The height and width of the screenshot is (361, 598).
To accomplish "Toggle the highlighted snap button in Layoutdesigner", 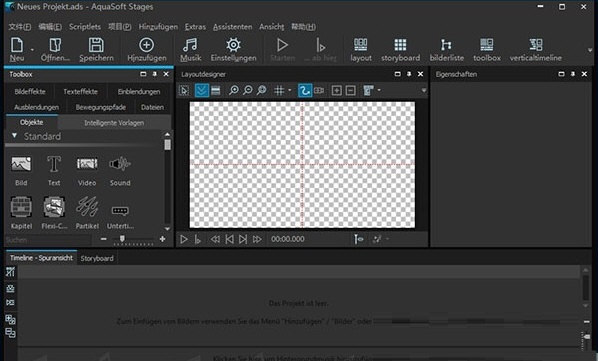I will click(x=202, y=91).
